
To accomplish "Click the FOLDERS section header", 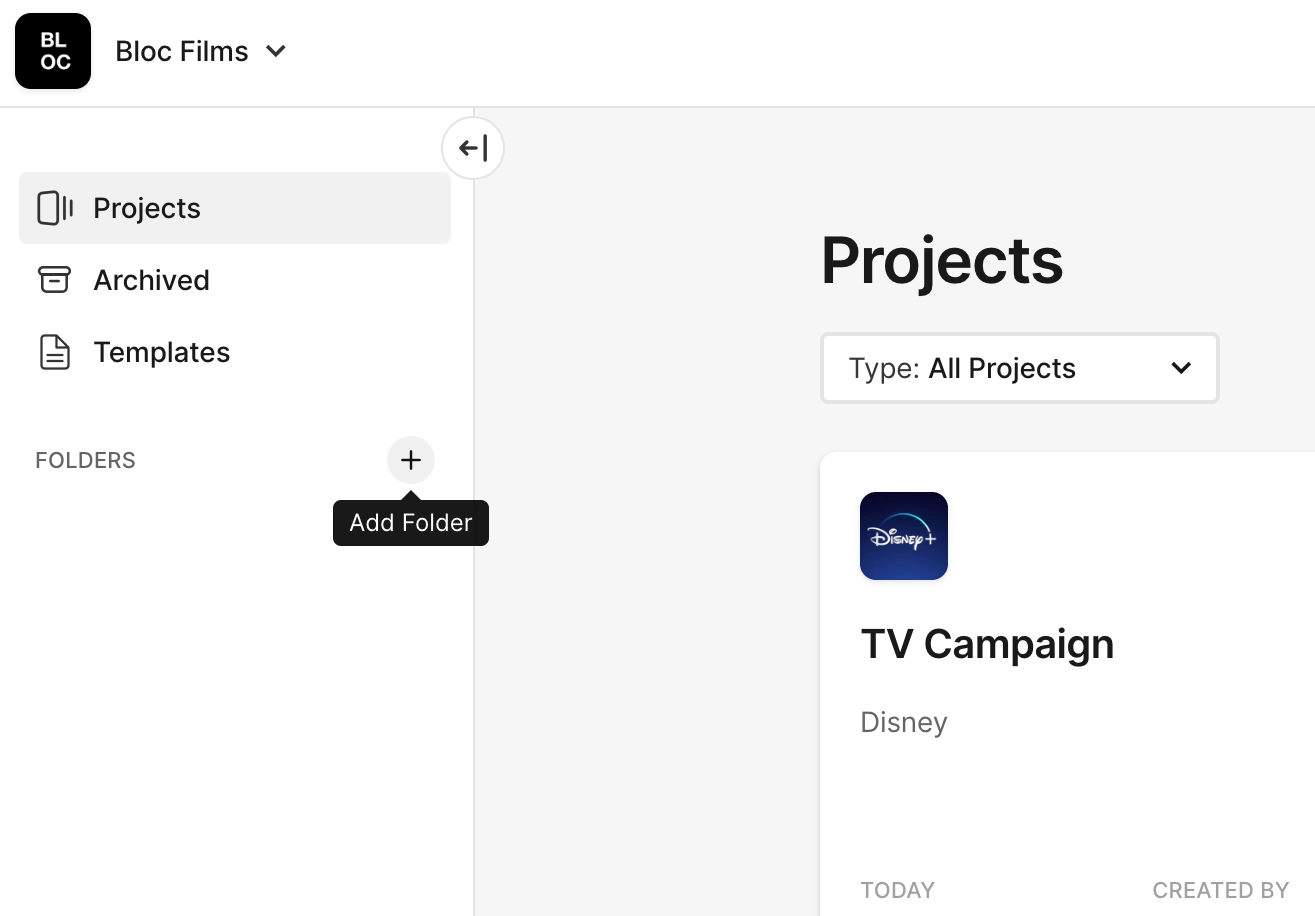I will click(x=85, y=461).
